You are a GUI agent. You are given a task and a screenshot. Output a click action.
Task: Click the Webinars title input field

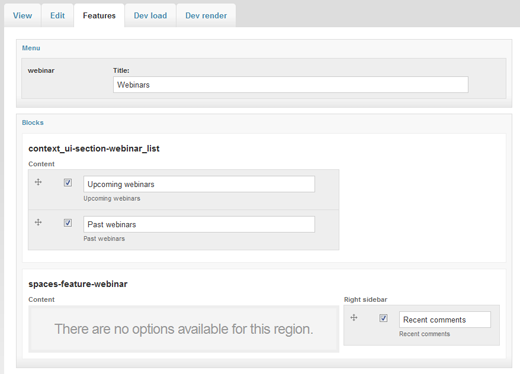tap(291, 85)
